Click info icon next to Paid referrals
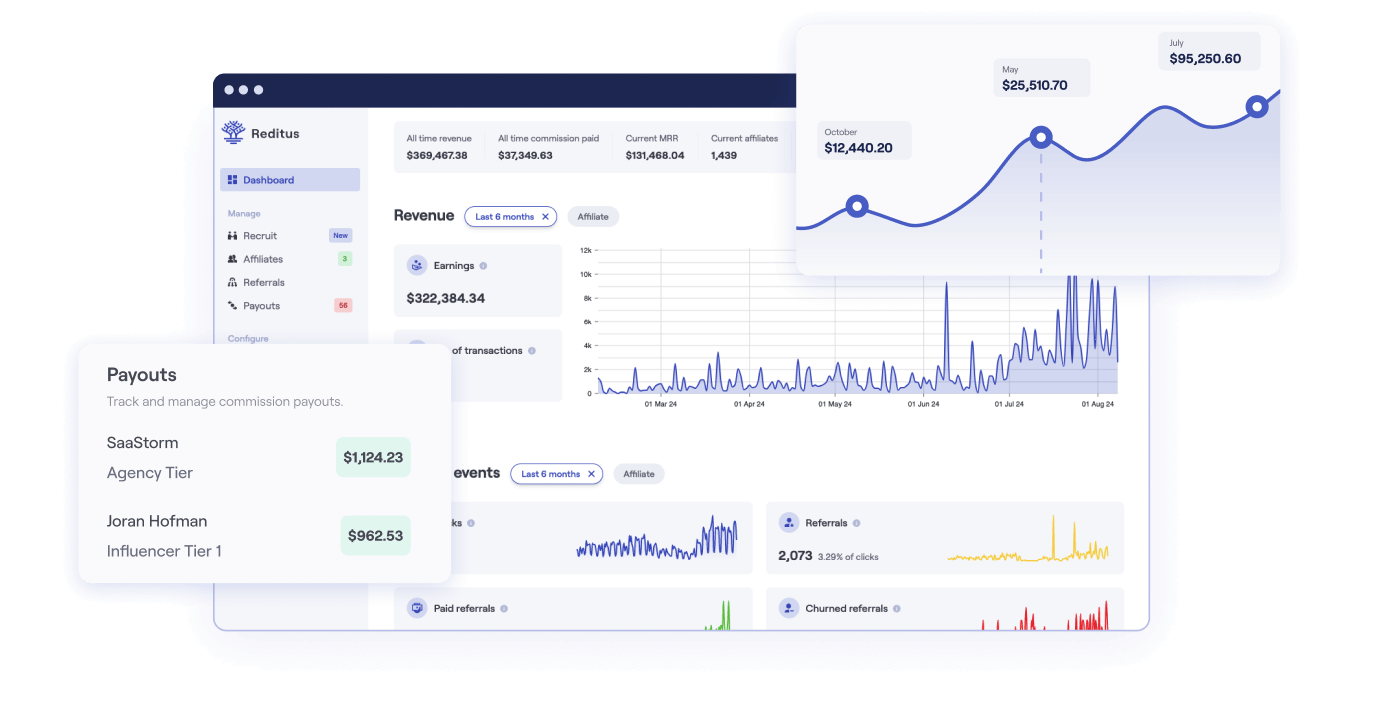The height and width of the screenshot is (701, 1383). (x=504, y=608)
